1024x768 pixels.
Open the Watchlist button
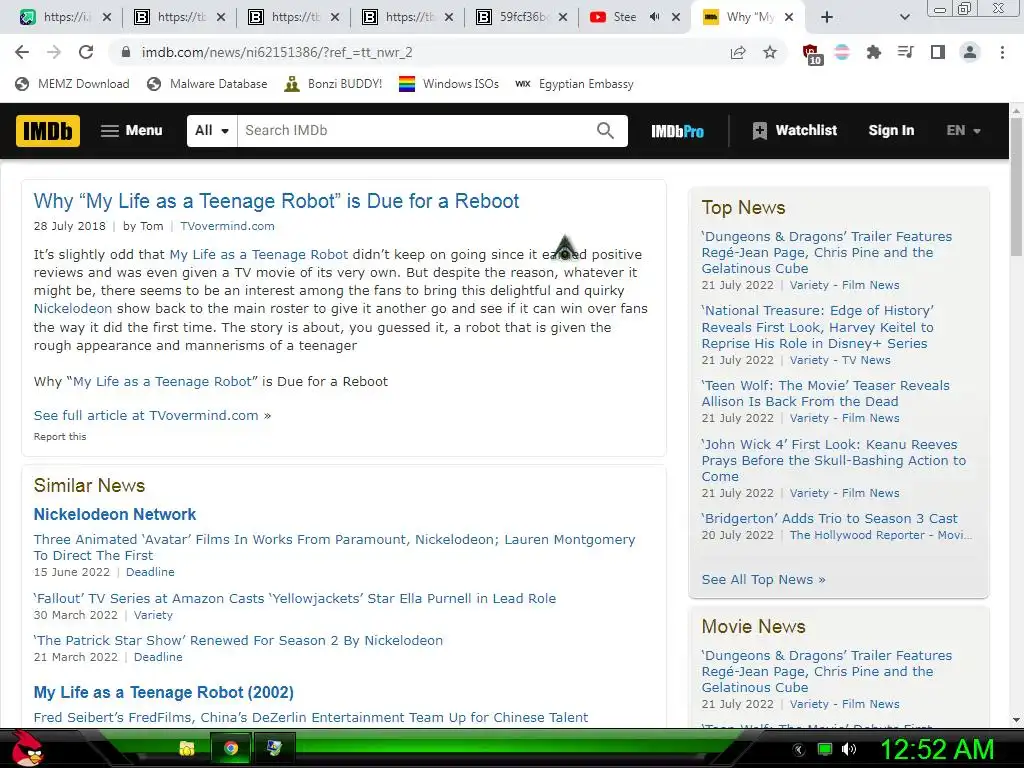(794, 131)
